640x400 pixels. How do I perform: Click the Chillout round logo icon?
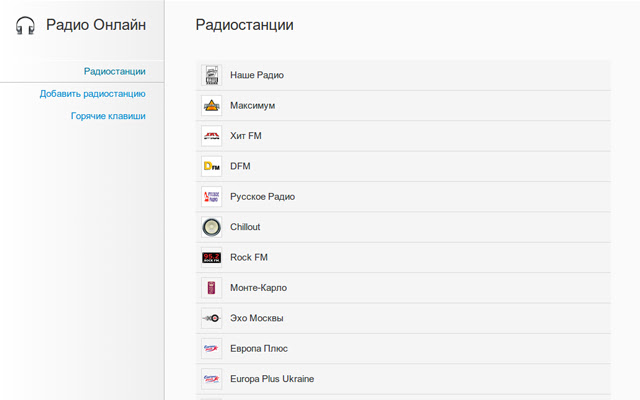[211, 227]
